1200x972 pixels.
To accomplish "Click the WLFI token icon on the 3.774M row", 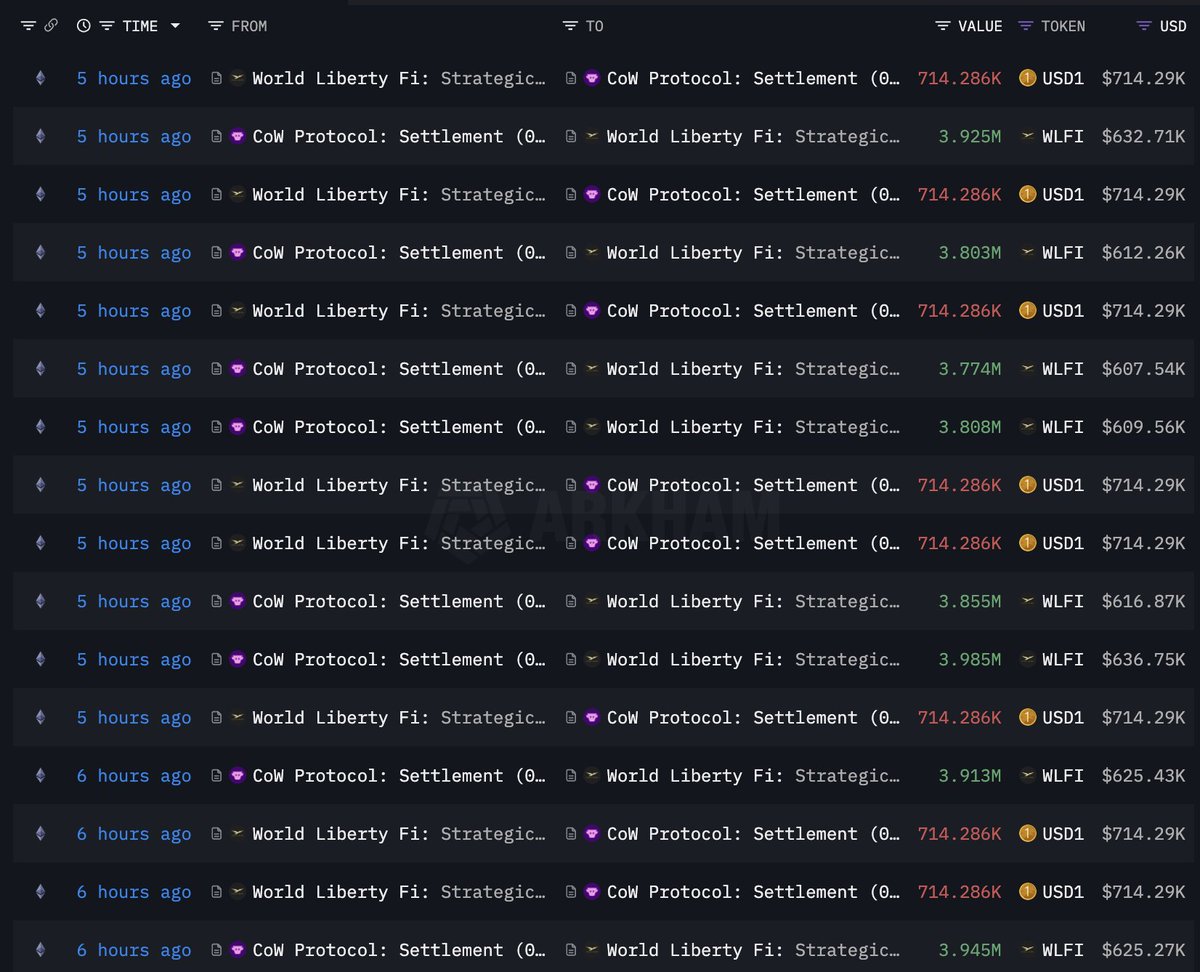I will coord(1027,369).
